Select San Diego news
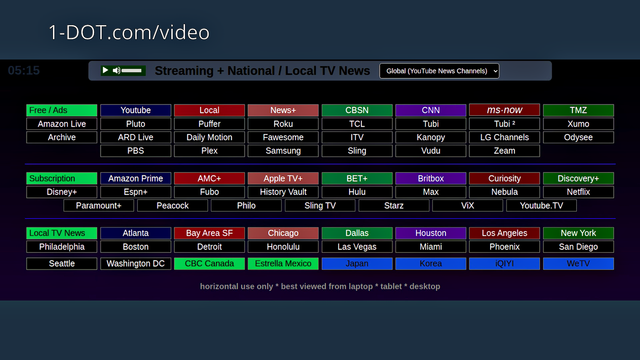This screenshot has height=360, width=640. coord(578,247)
